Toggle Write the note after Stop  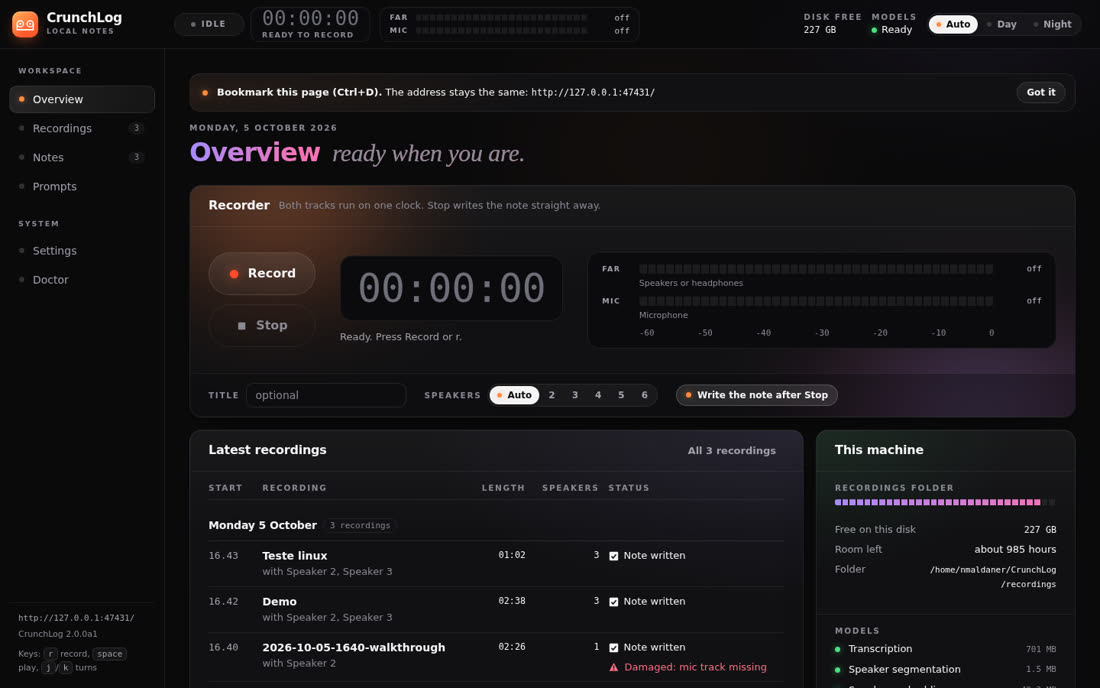click(756, 395)
